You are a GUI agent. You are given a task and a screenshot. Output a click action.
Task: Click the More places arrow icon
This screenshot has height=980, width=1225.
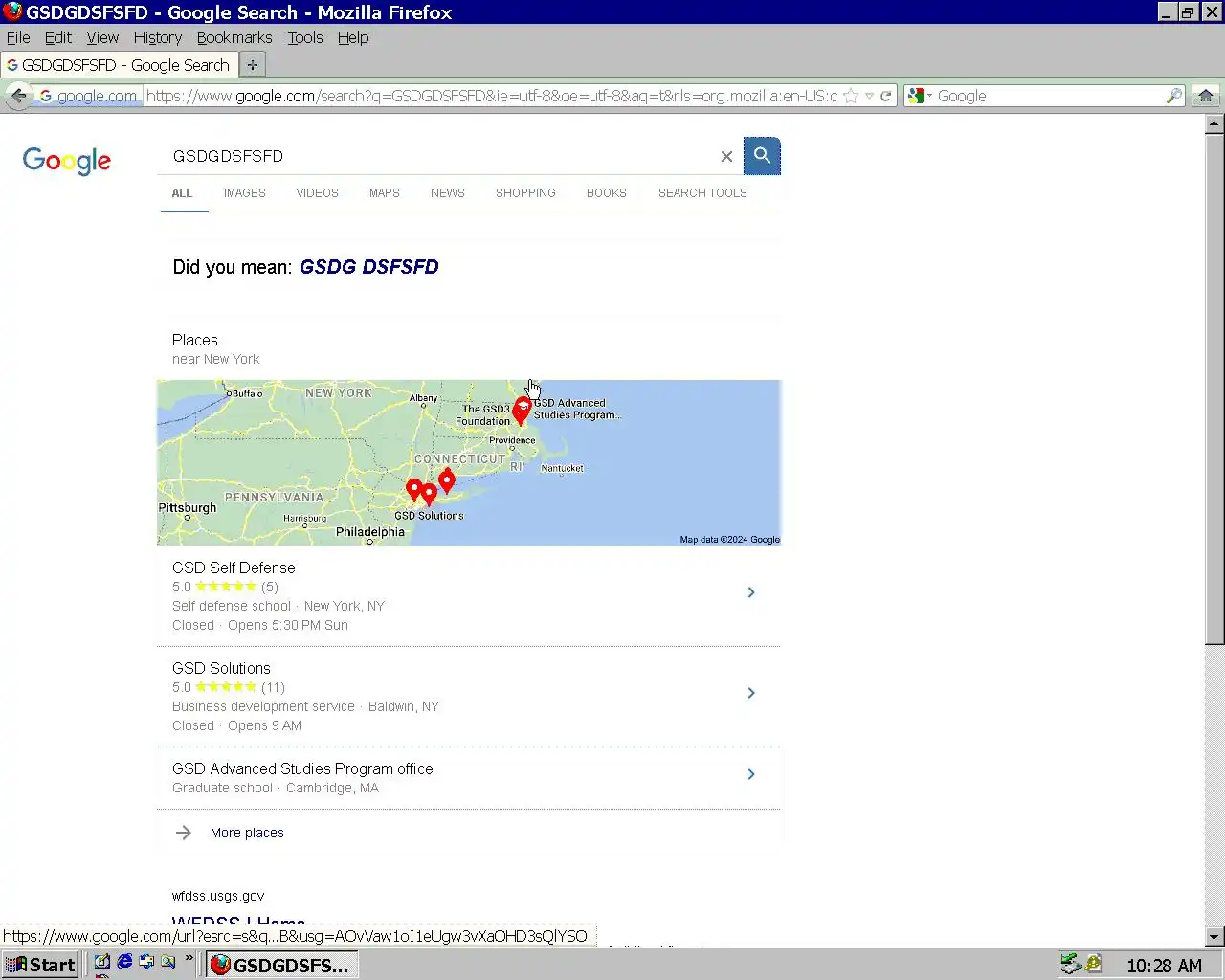184,833
